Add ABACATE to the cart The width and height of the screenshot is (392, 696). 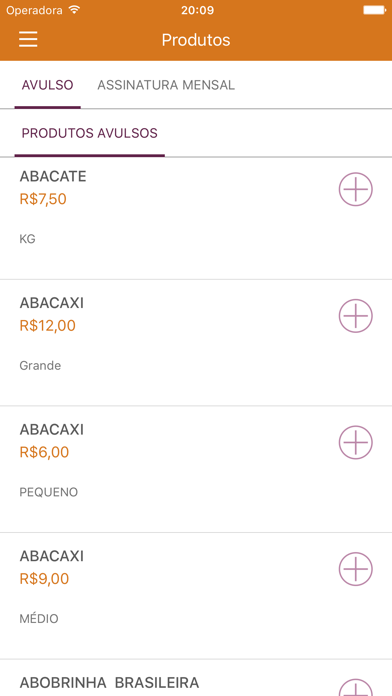point(356,190)
